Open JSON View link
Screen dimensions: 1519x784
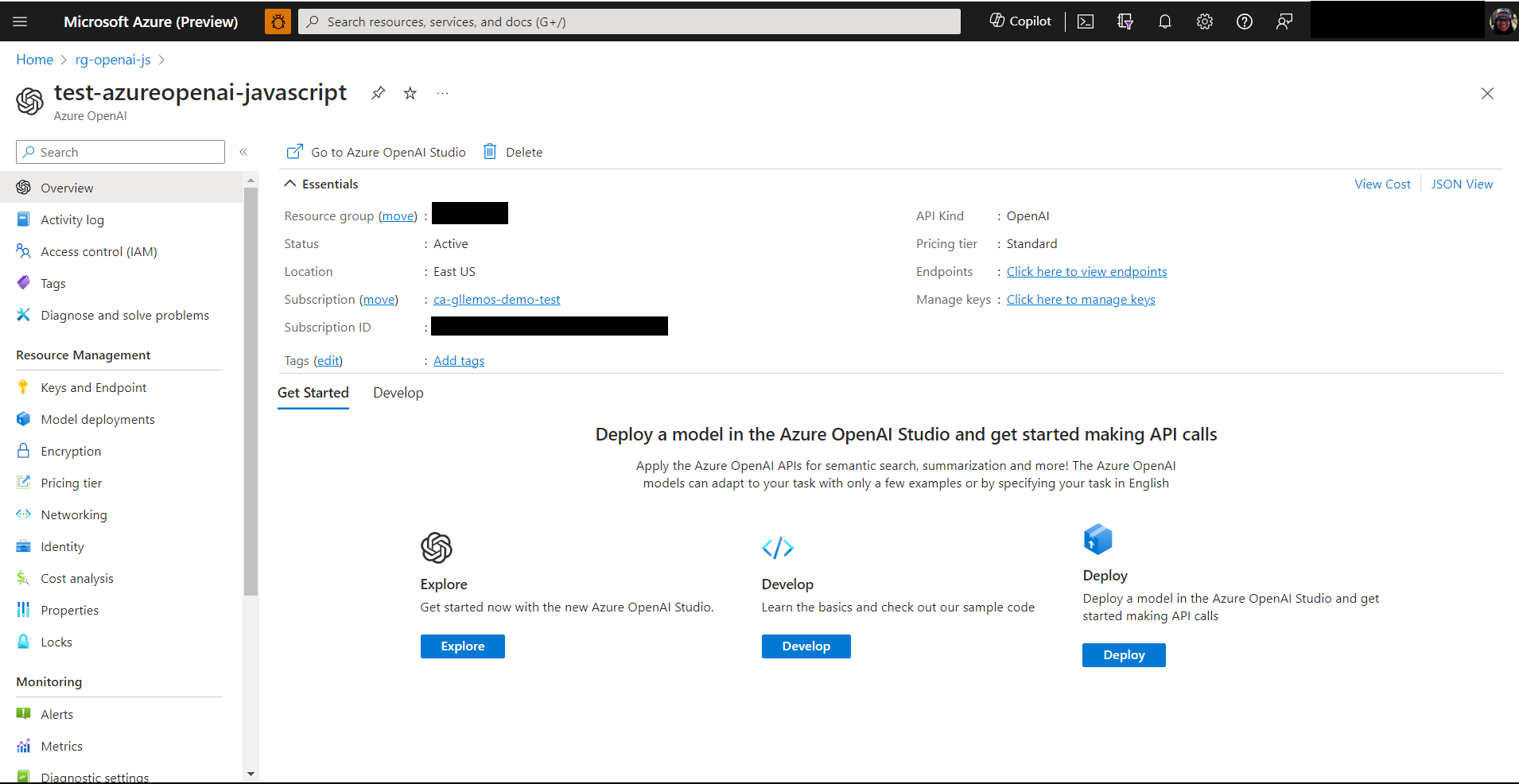tap(1462, 184)
